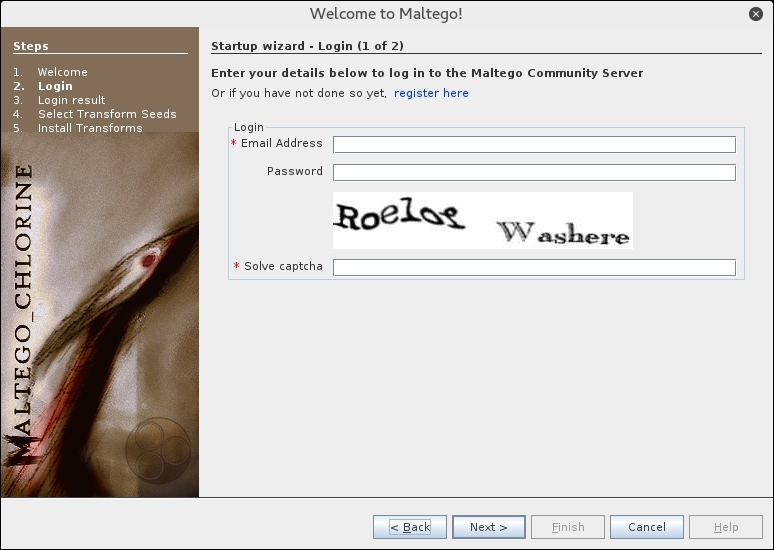
Task: Click the 'Password' label
Action: (x=295, y=171)
